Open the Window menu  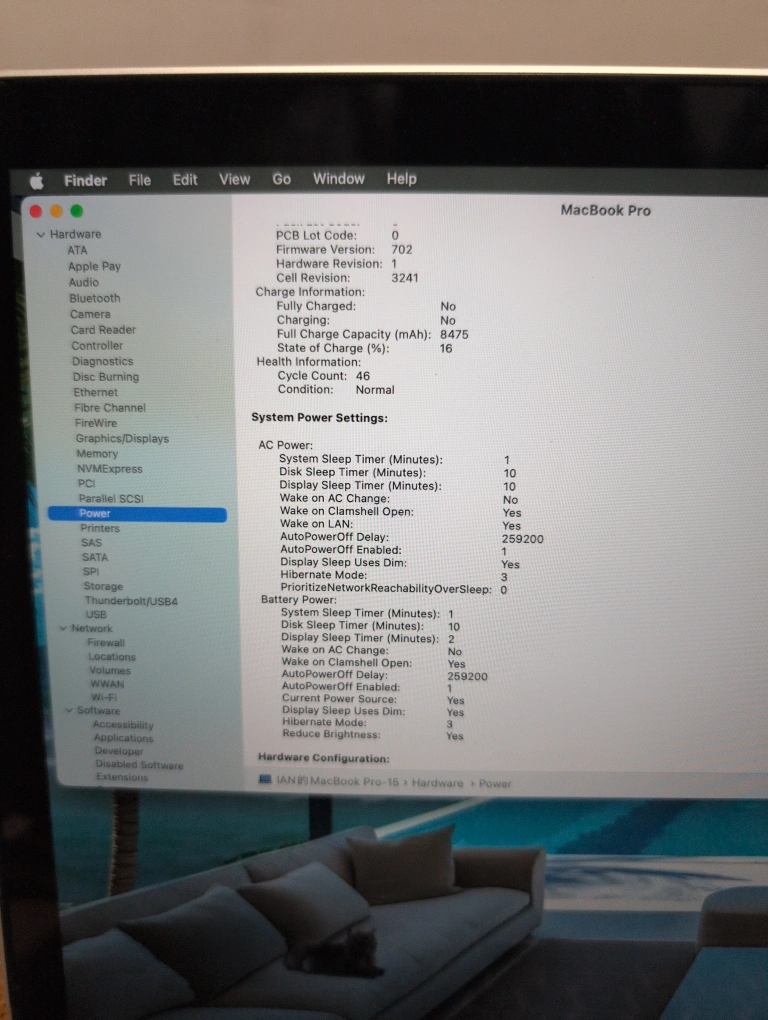pos(339,178)
